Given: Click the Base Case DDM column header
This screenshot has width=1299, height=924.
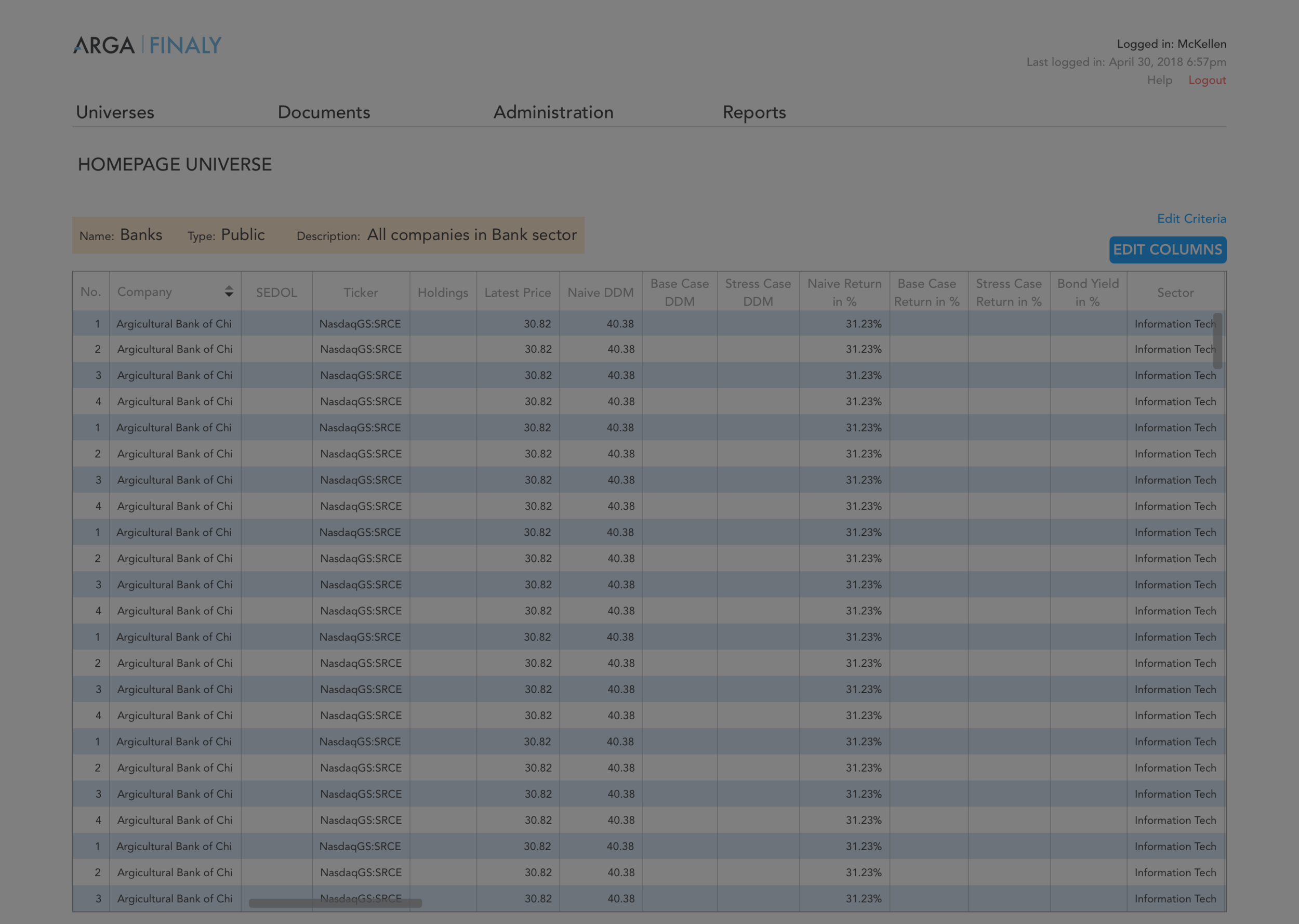Looking at the screenshot, I should (680, 293).
